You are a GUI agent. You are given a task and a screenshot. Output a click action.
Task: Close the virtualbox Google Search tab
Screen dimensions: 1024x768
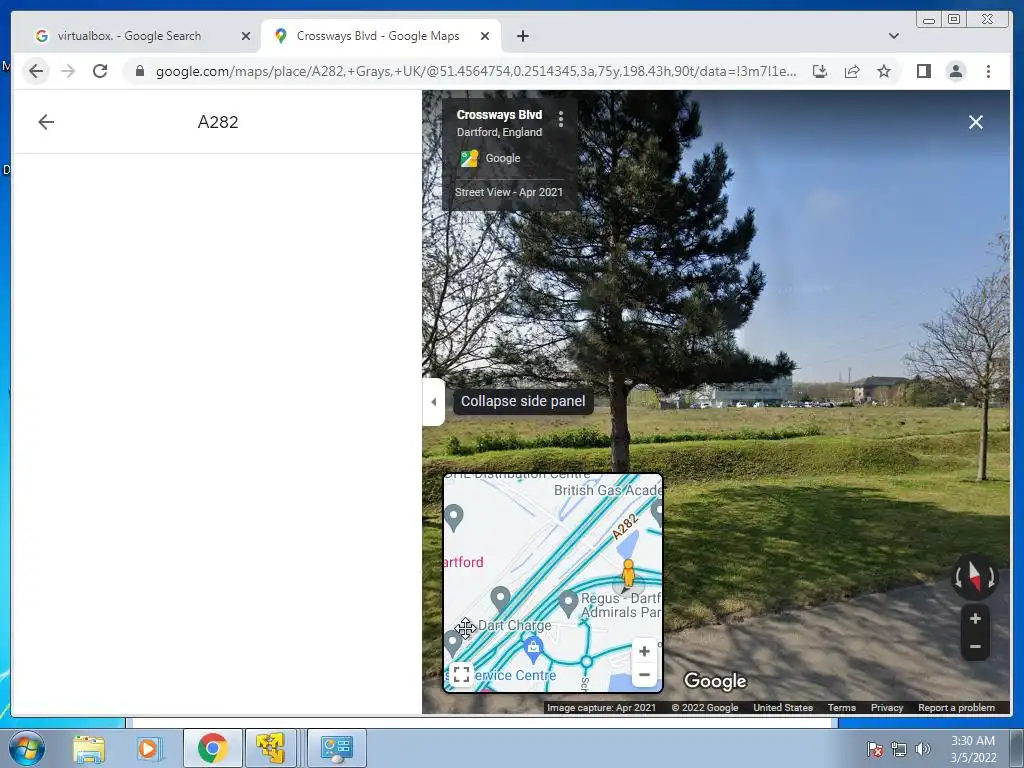click(246, 36)
